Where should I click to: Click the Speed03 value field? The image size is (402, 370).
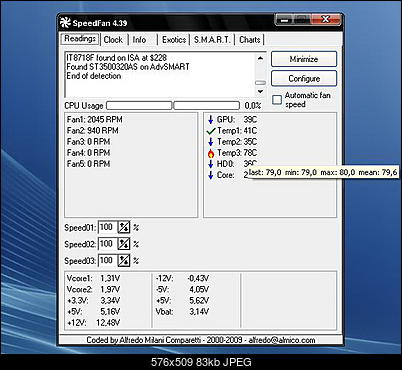108,260
